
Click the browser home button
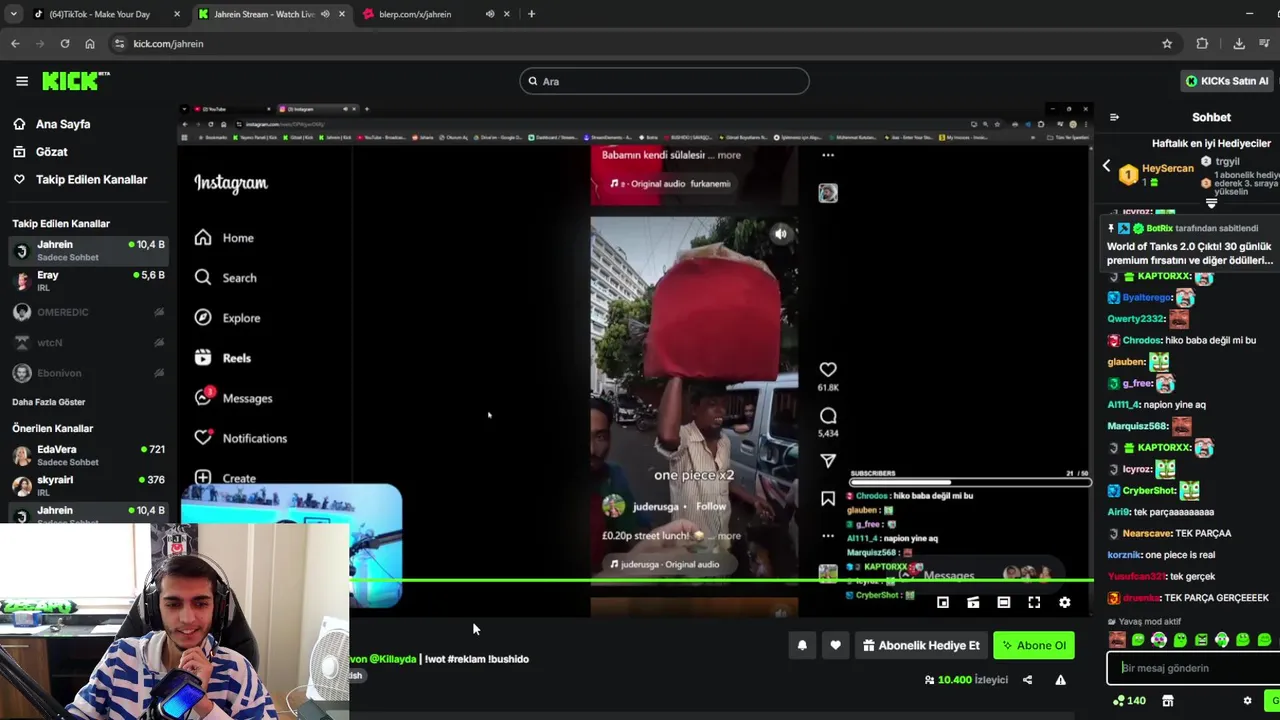[x=90, y=44]
